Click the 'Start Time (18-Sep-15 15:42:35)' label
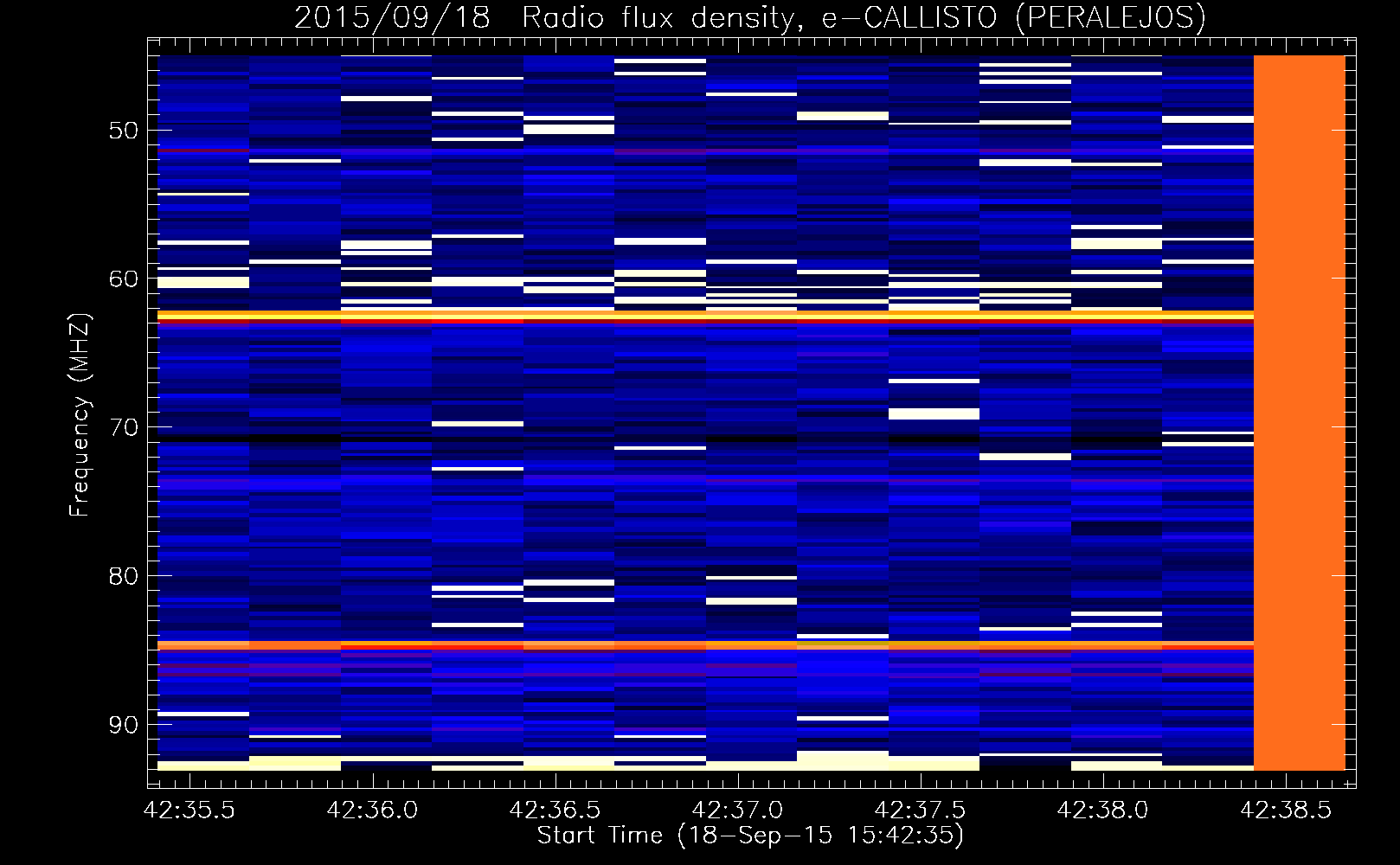The height and width of the screenshot is (865, 1400). pos(750,836)
